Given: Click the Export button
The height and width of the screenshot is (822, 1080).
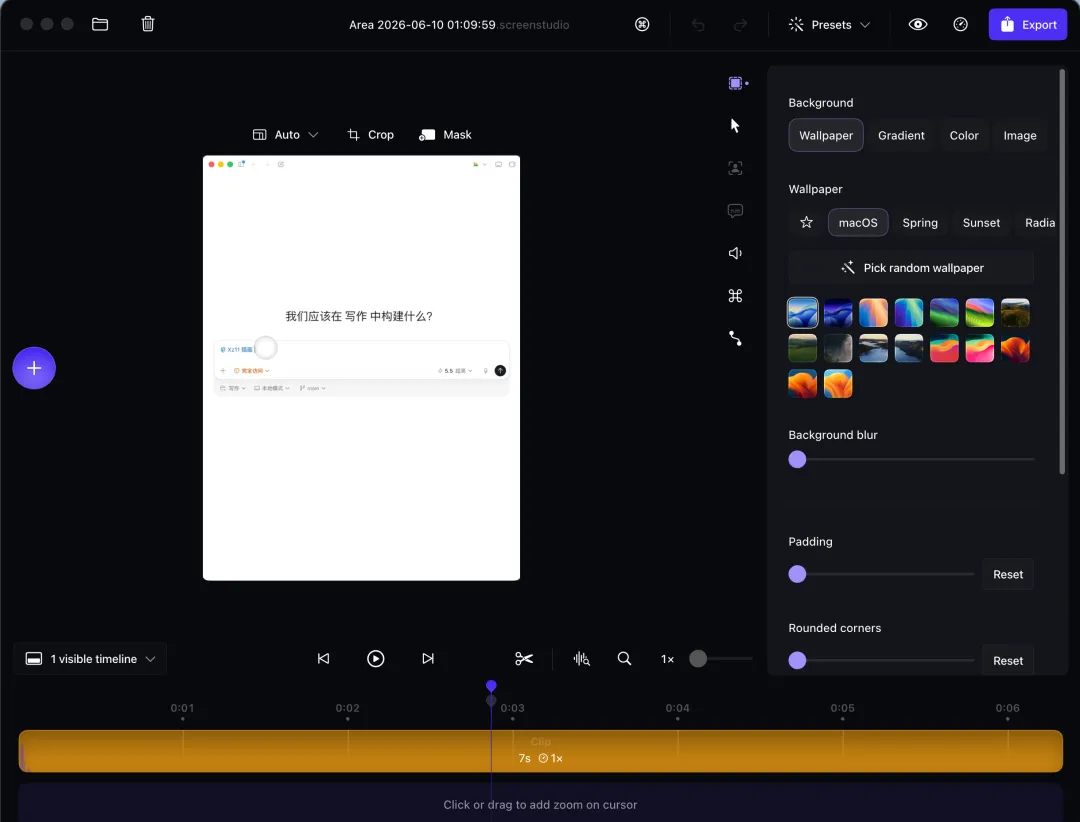Looking at the screenshot, I should click(x=1028, y=24).
